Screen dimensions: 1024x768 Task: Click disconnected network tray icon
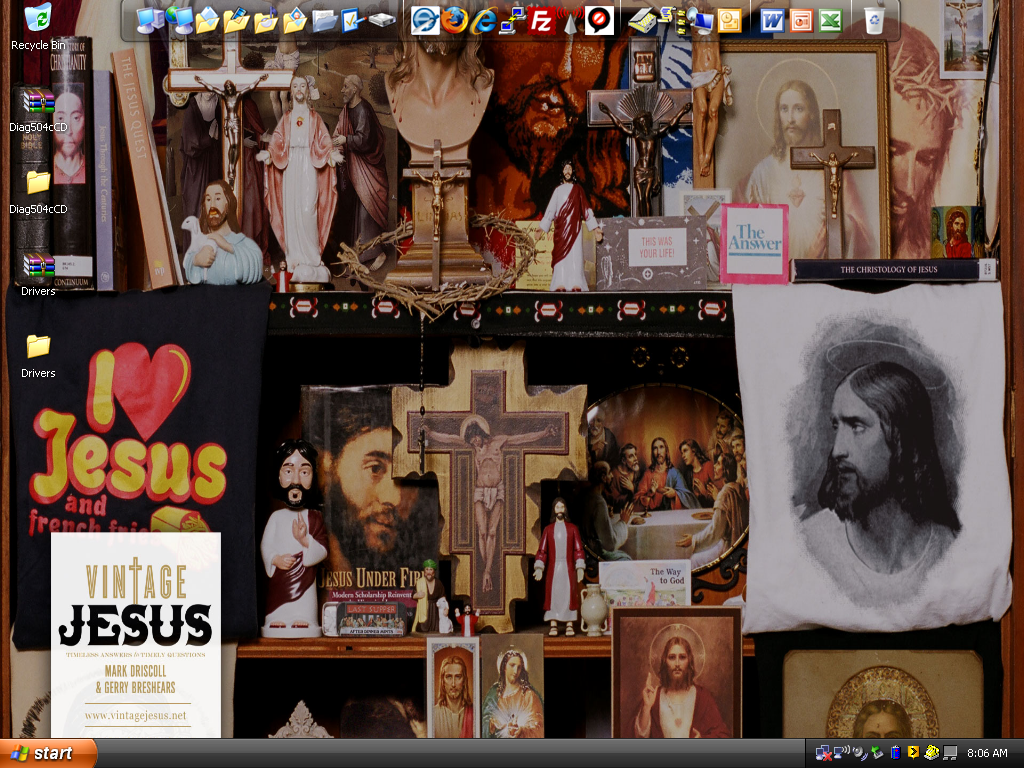click(824, 753)
